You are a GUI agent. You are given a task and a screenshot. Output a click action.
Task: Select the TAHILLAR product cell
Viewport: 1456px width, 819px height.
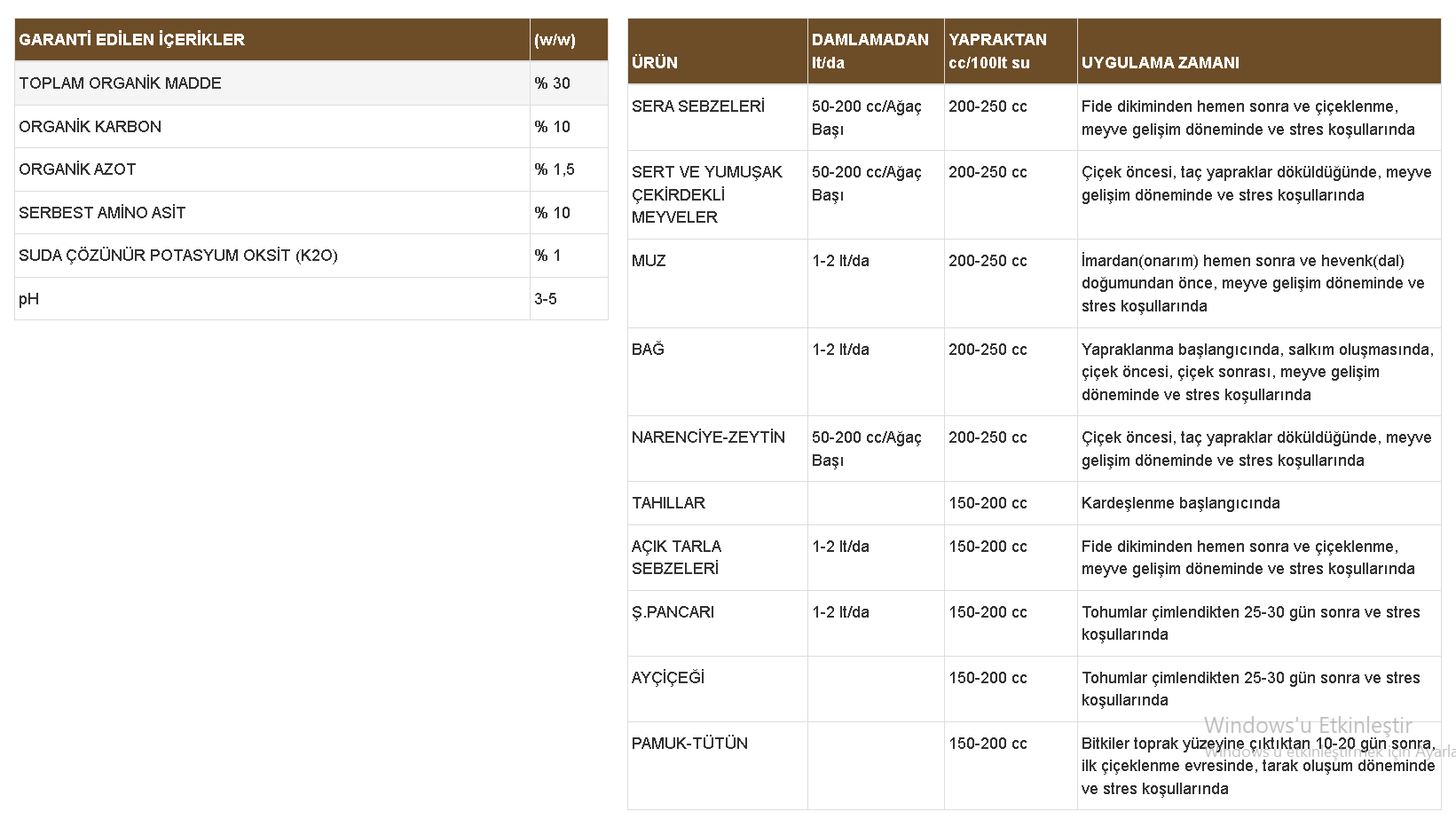[668, 503]
